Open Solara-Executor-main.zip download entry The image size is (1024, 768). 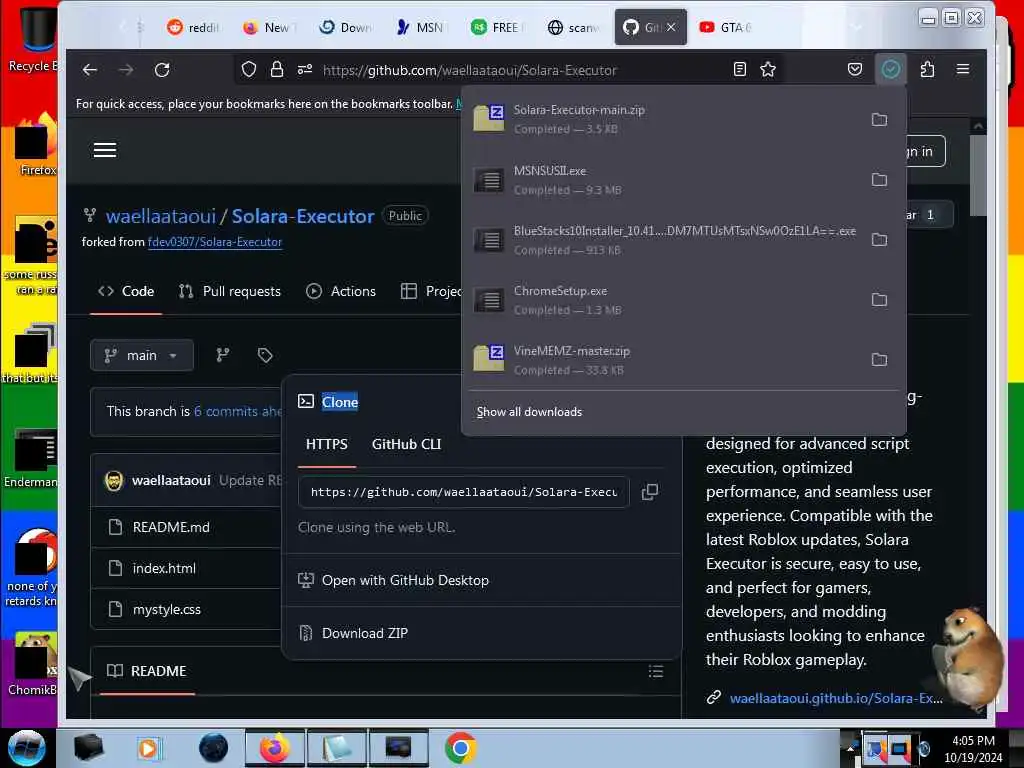click(x=666, y=120)
